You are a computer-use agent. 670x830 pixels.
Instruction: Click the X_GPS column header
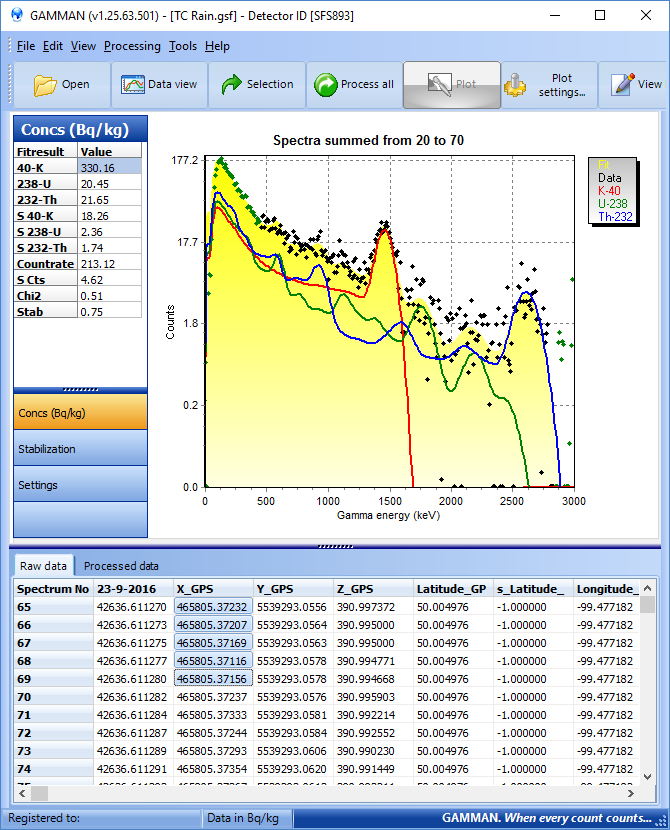[x=212, y=589]
